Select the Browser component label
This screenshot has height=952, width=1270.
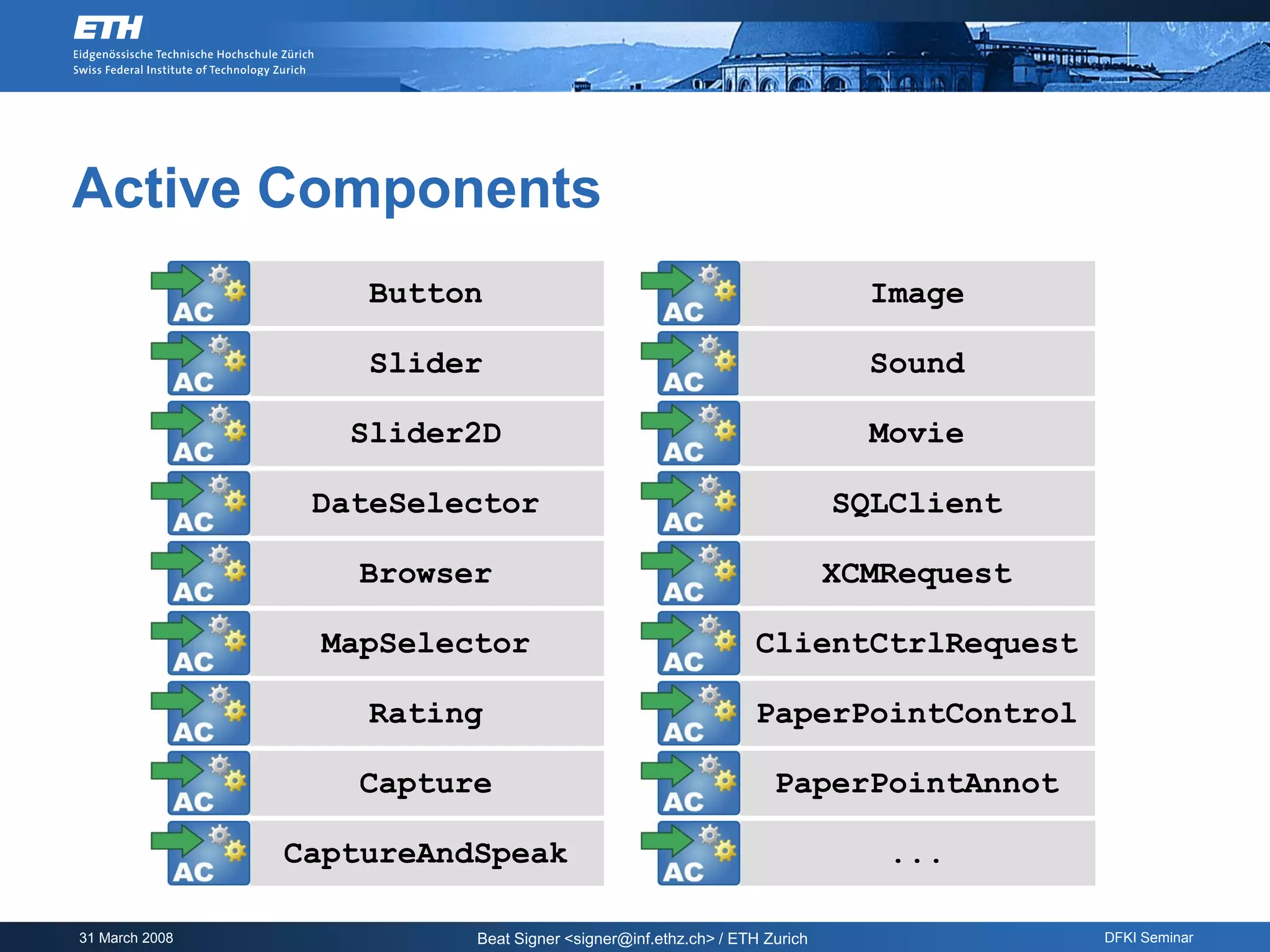click(x=426, y=573)
